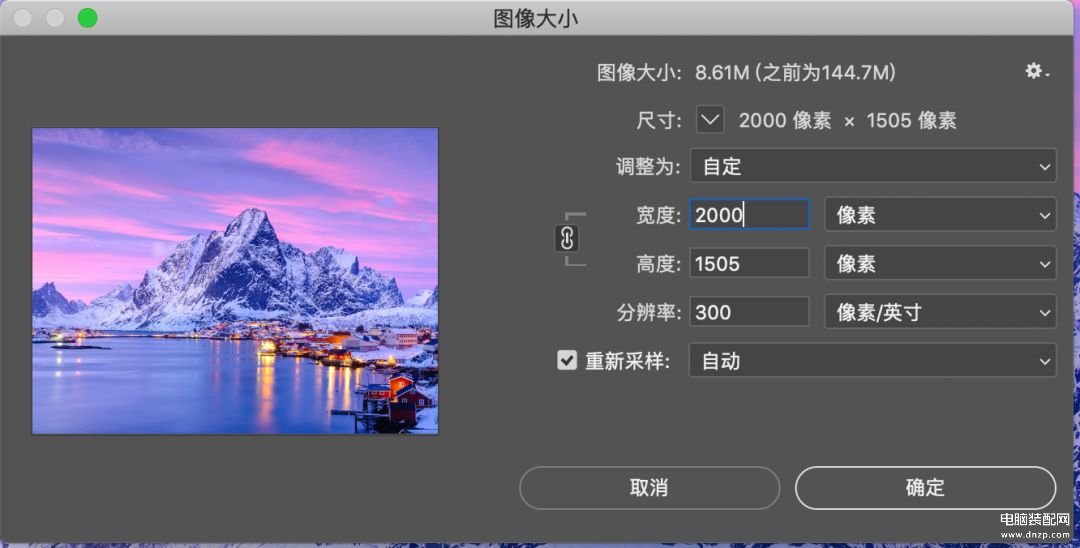Open the 宽度 unit dropdown
The height and width of the screenshot is (548, 1080).
point(940,215)
